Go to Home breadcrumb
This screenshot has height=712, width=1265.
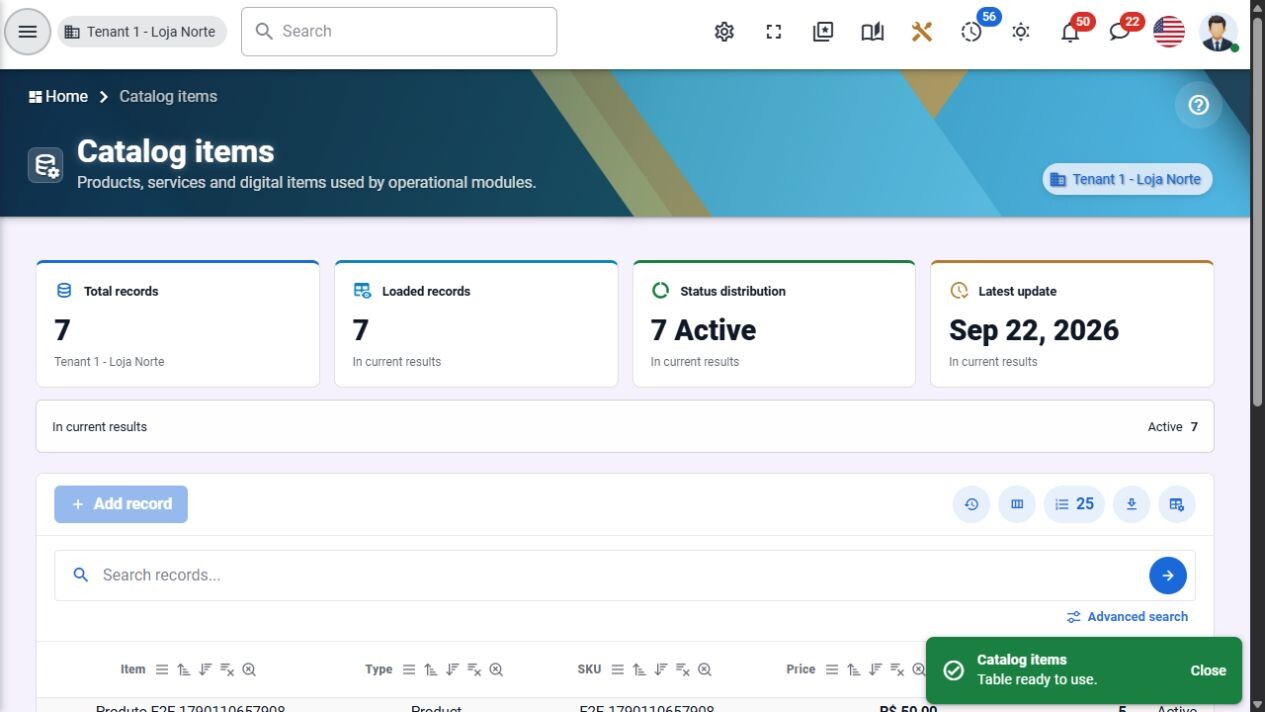58,96
